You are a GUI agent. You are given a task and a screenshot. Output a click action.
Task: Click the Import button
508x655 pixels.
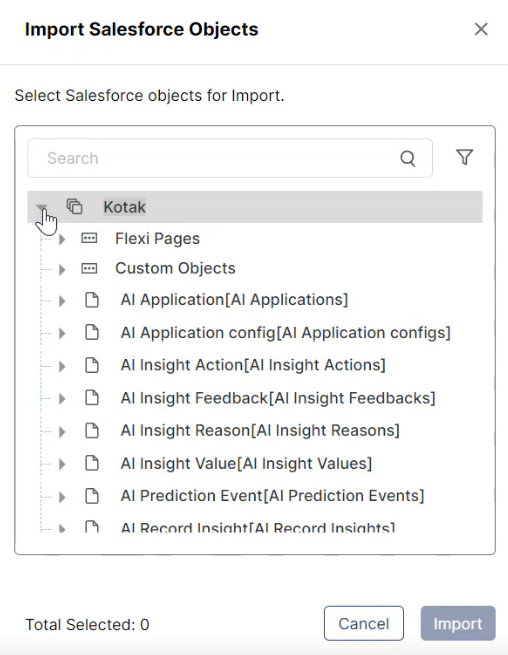click(x=458, y=624)
